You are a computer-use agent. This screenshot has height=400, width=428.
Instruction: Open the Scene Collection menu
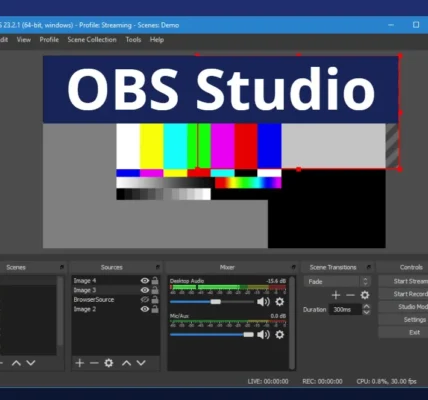[92, 40]
